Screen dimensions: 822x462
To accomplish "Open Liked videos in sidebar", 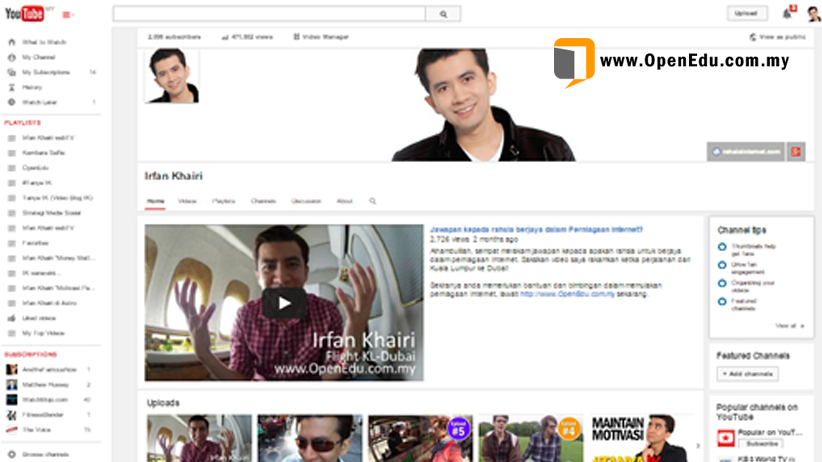I will coord(39,318).
